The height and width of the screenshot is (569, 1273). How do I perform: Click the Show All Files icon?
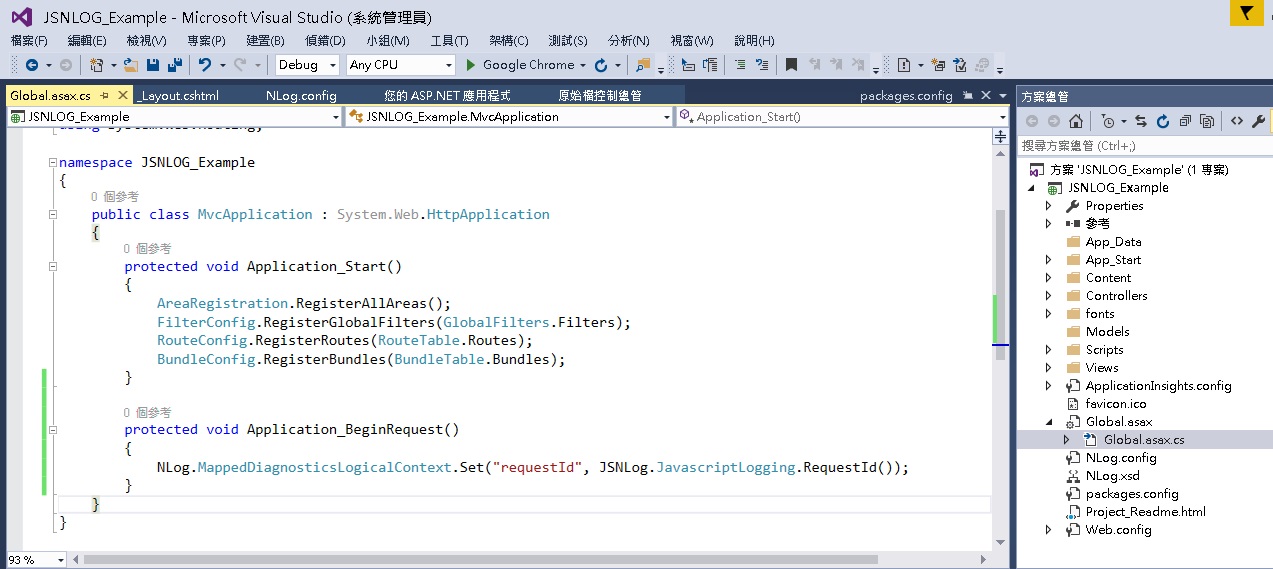coord(1207,121)
